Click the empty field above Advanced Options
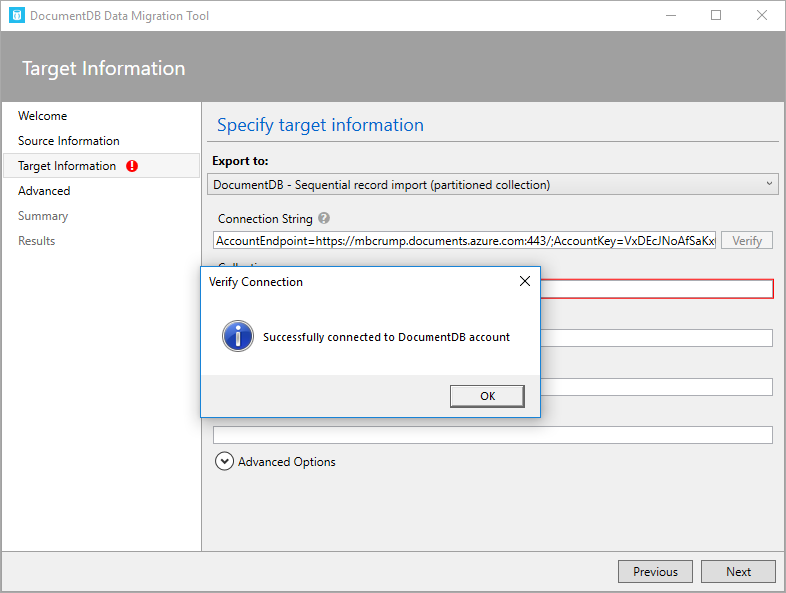 click(492, 435)
